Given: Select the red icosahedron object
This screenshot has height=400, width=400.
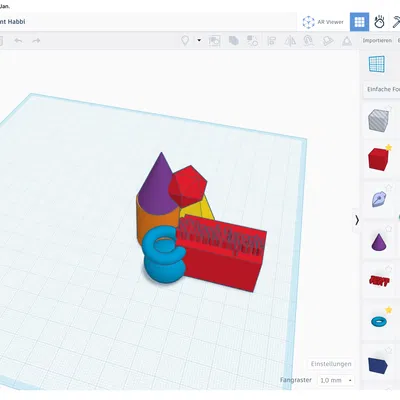Looking at the screenshot, I should click(187, 187).
